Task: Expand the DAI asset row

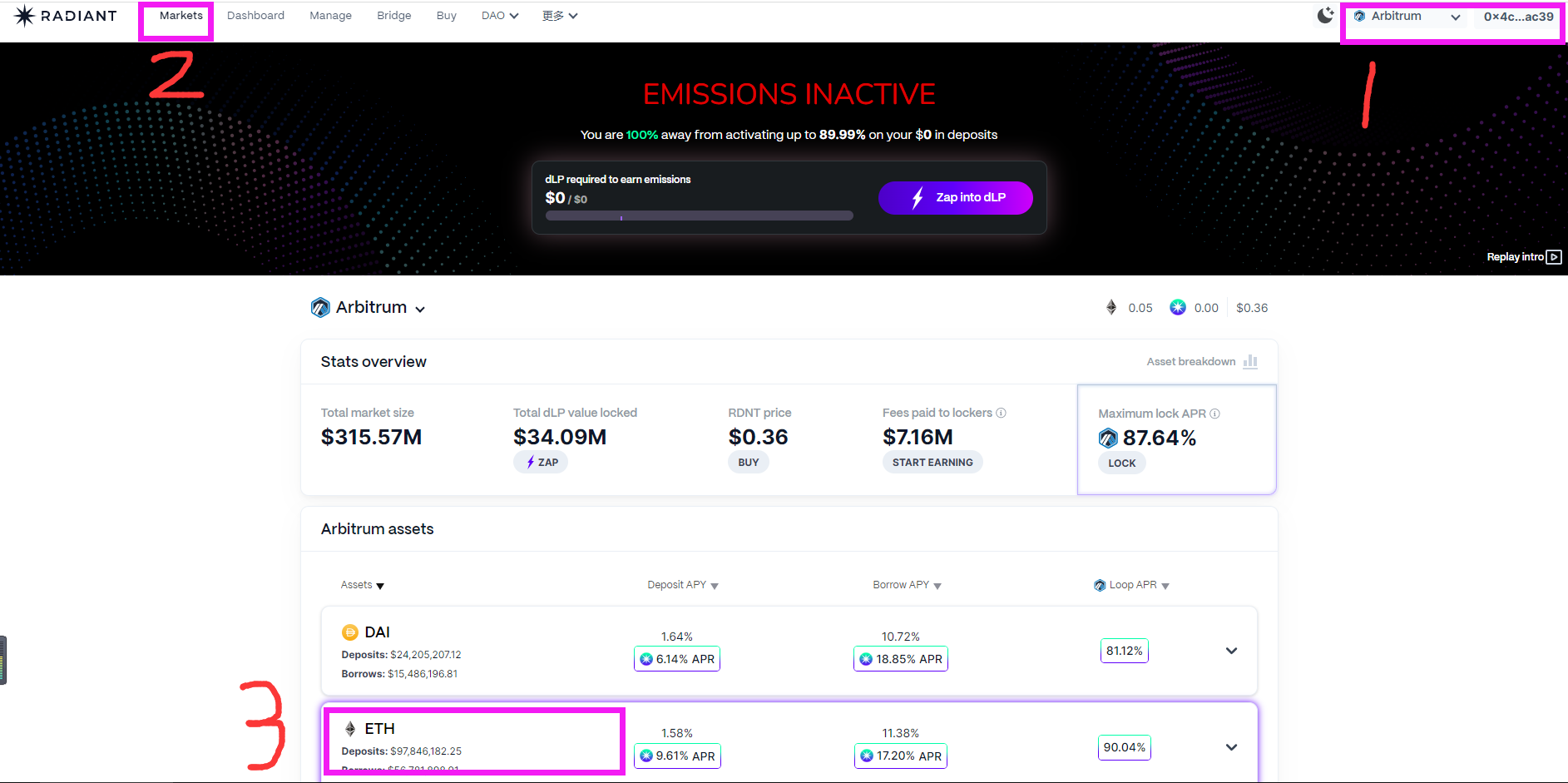Action: pyautogui.click(x=1231, y=651)
